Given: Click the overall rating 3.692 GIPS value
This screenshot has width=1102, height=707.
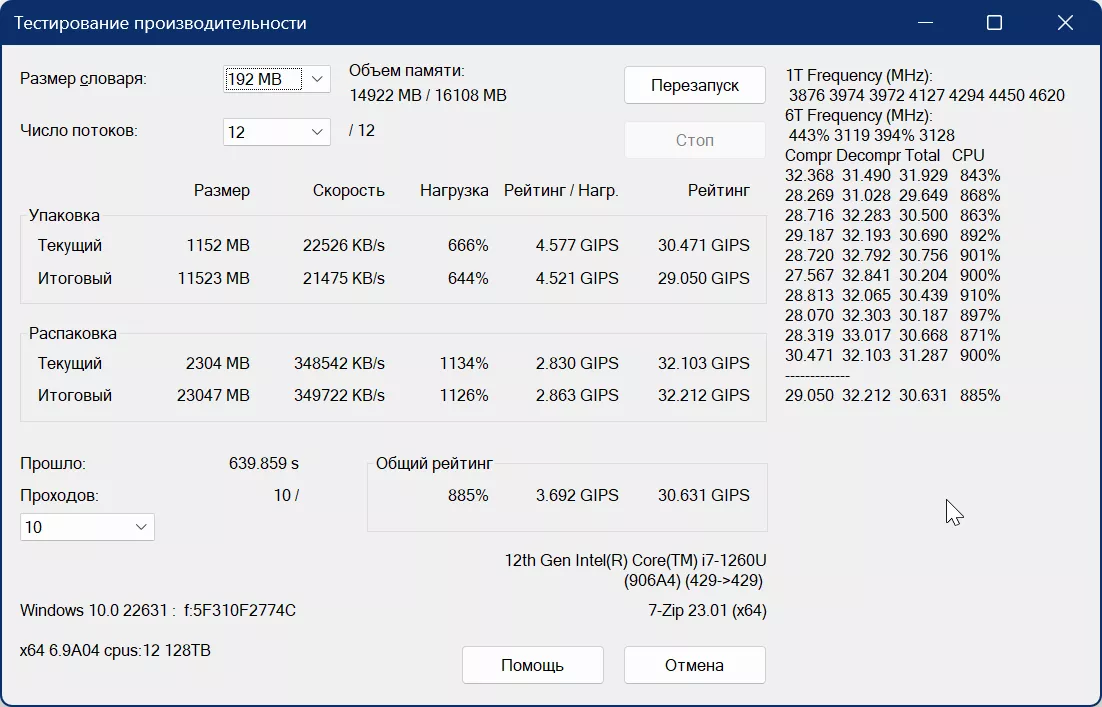Looking at the screenshot, I should [577, 495].
